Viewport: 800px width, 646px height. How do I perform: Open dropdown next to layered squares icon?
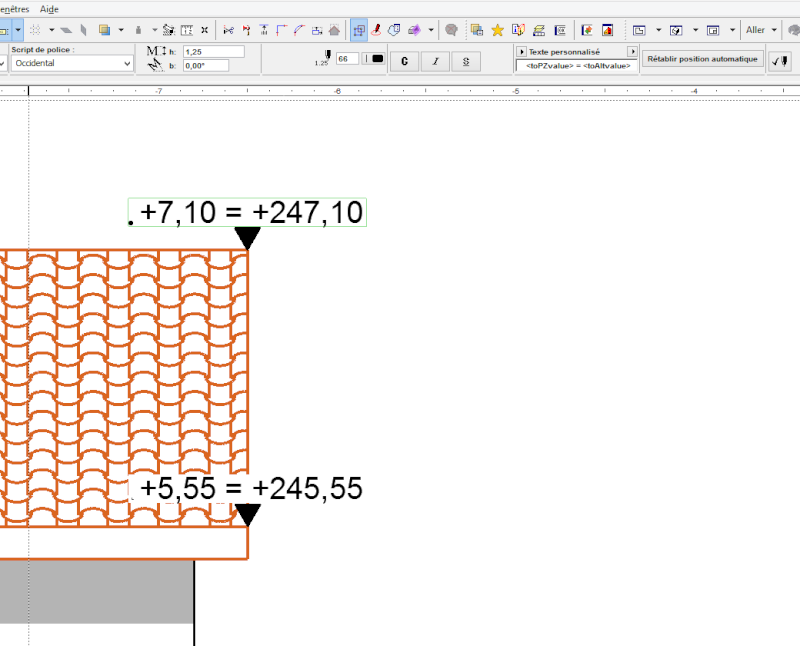120,30
